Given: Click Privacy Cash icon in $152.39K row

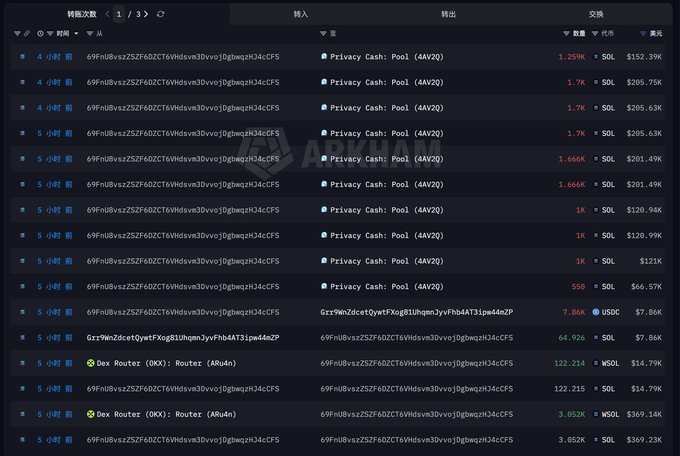Looking at the screenshot, I should (x=324, y=56).
